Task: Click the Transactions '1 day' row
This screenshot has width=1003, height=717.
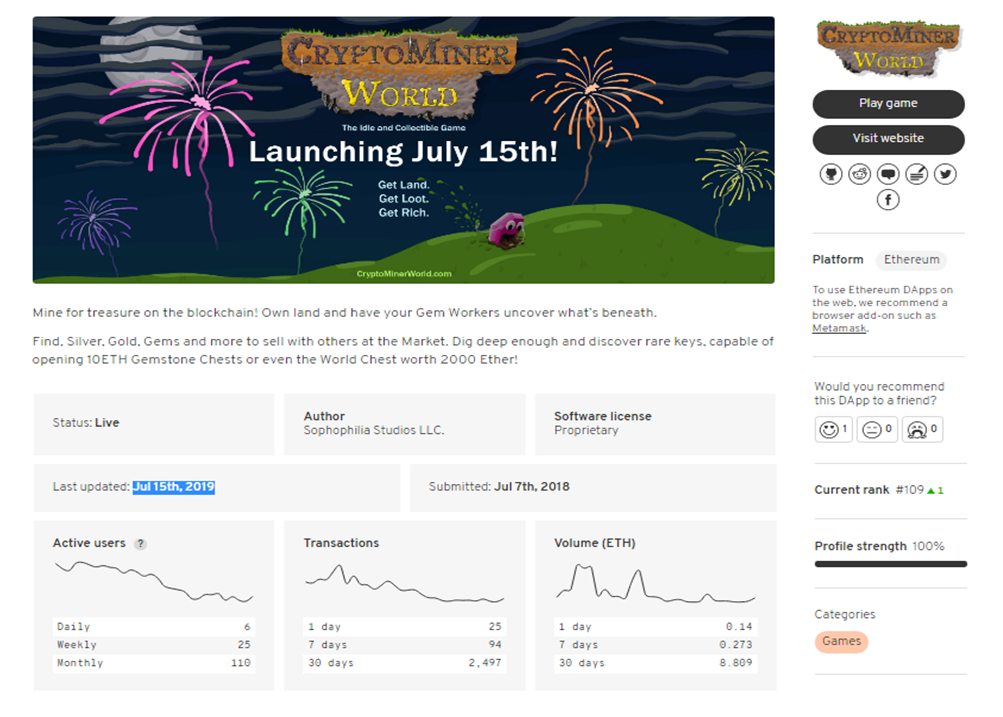Action: coord(404,627)
